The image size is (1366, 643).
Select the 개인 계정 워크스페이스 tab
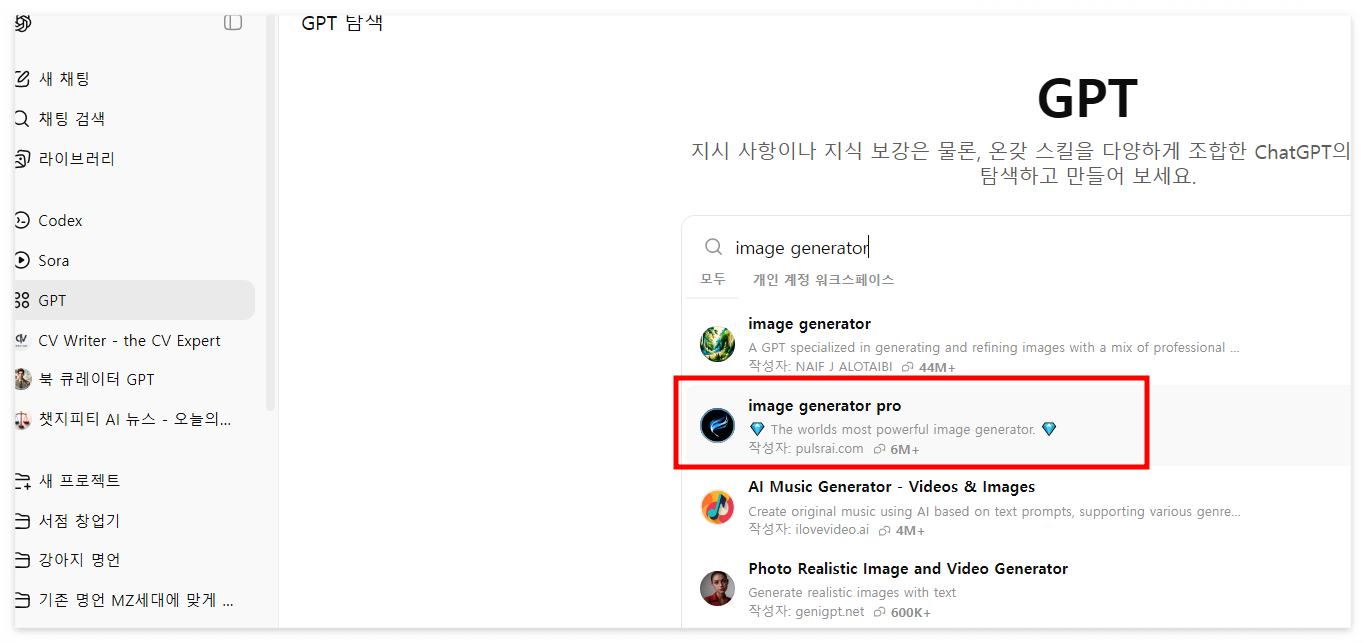point(823,280)
